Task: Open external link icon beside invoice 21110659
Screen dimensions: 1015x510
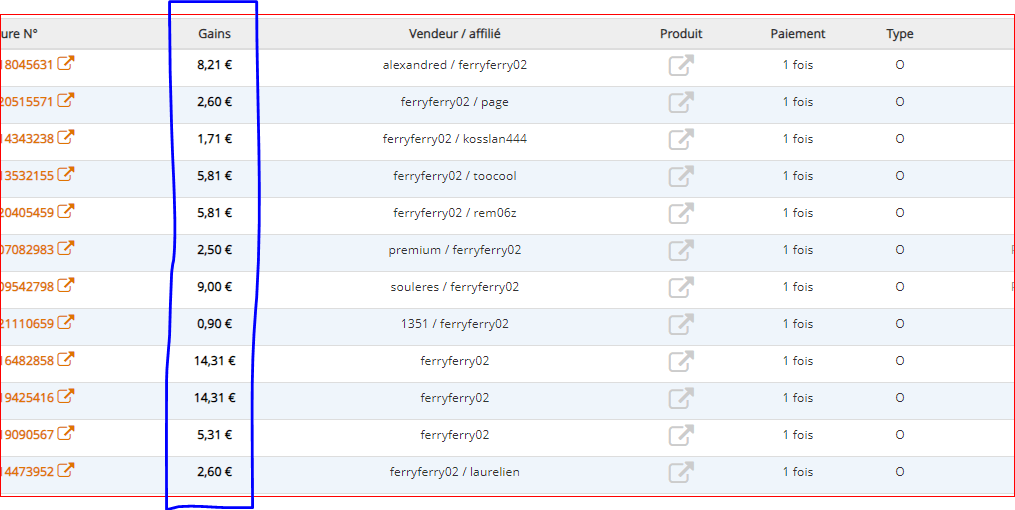Action: pyautogui.click(x=65, y=322)
